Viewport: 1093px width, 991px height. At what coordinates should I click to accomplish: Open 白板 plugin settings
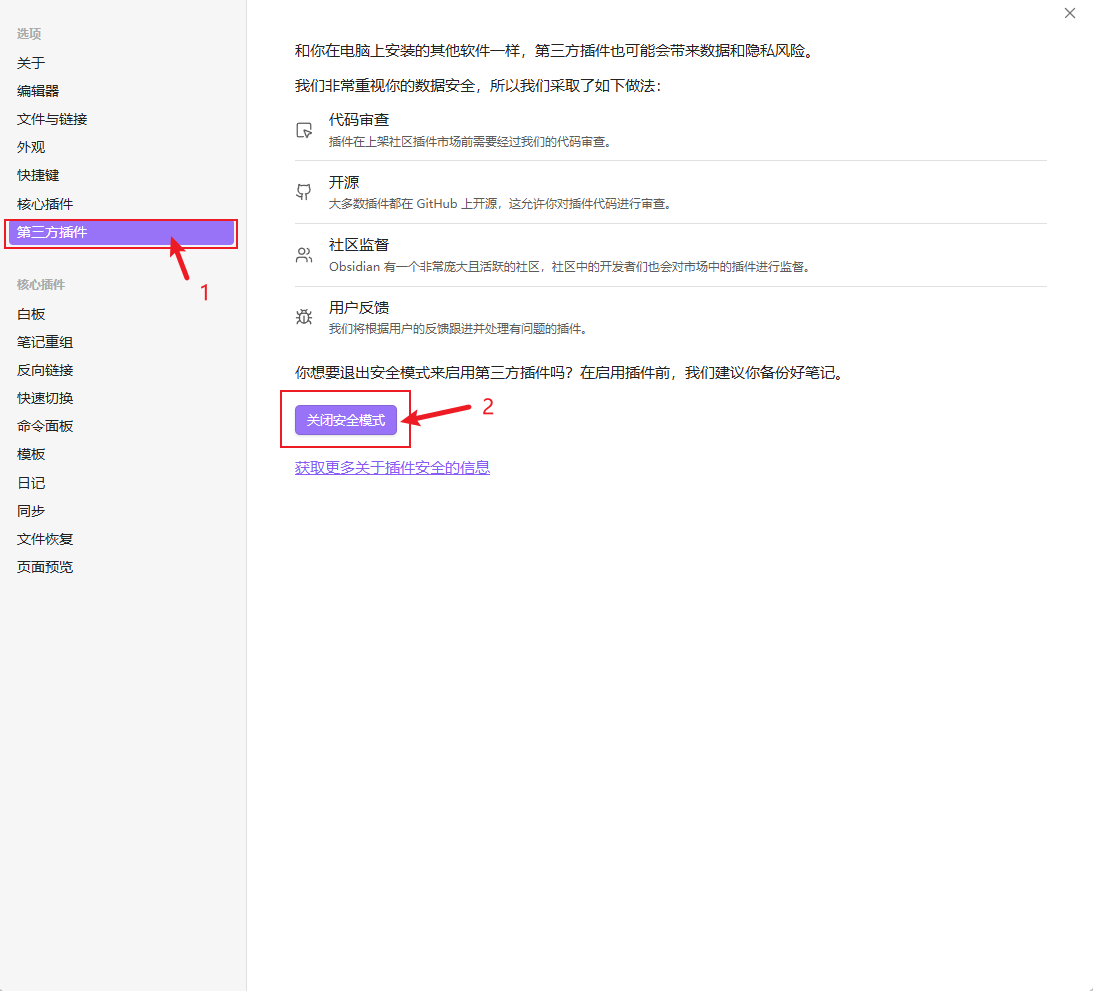click(31, 314)
